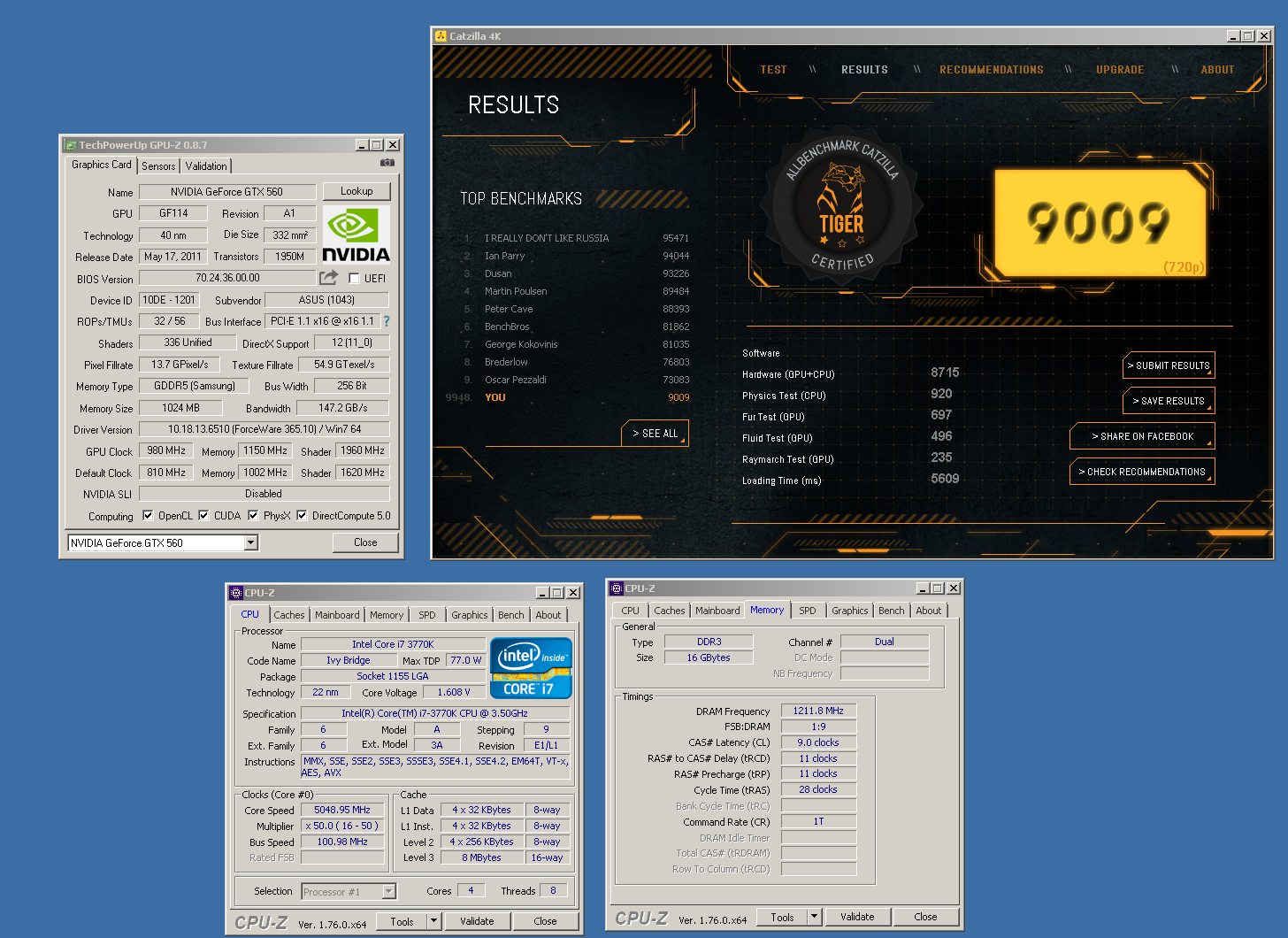Image resolution: width=1288 pixels, height=938 pixels.
Task: Open the GPU selection dropdown in GPU-Z
Action: 251,543
